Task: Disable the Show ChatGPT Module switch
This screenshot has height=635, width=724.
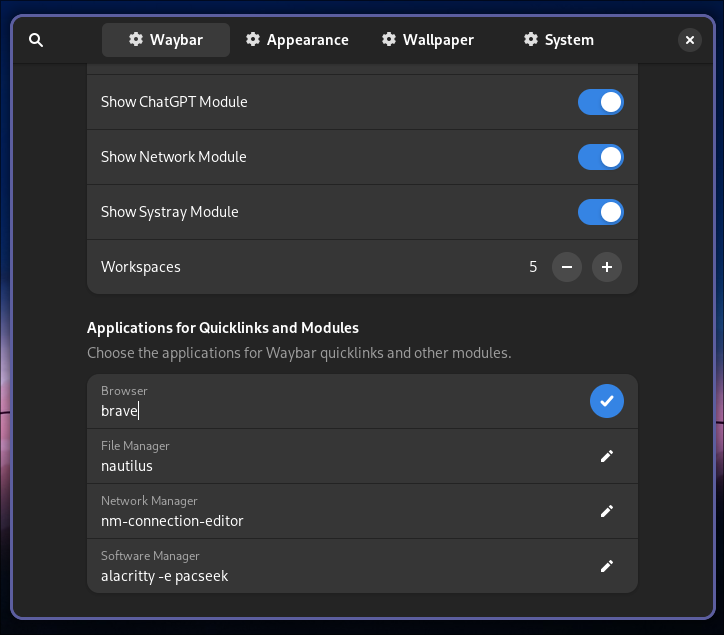Action: 600,102
